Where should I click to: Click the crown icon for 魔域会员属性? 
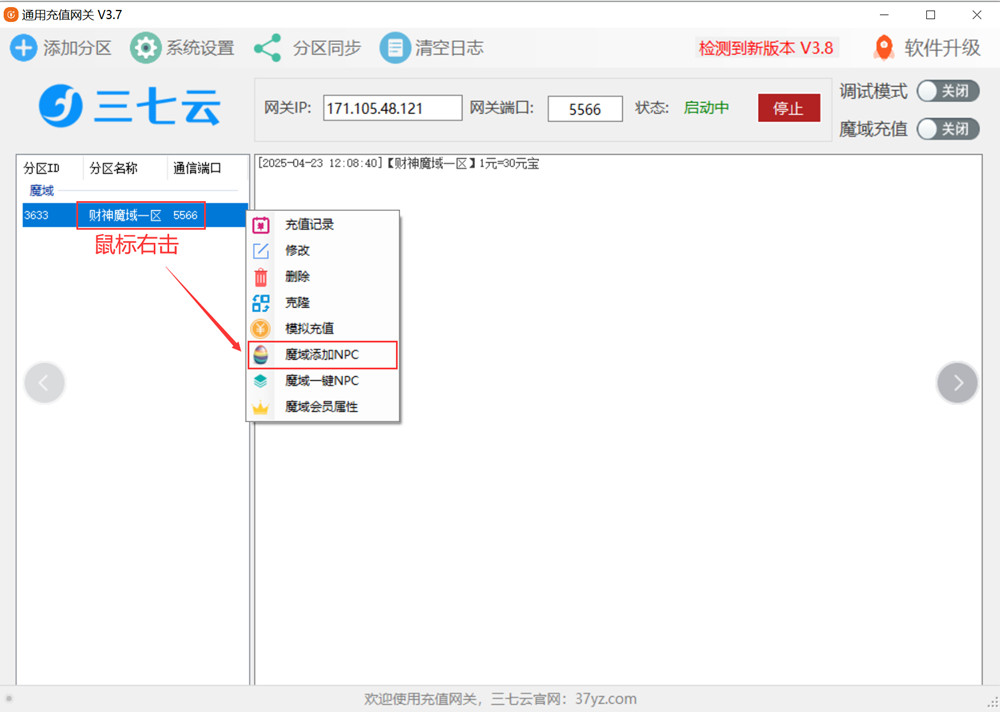pos(261,407)
